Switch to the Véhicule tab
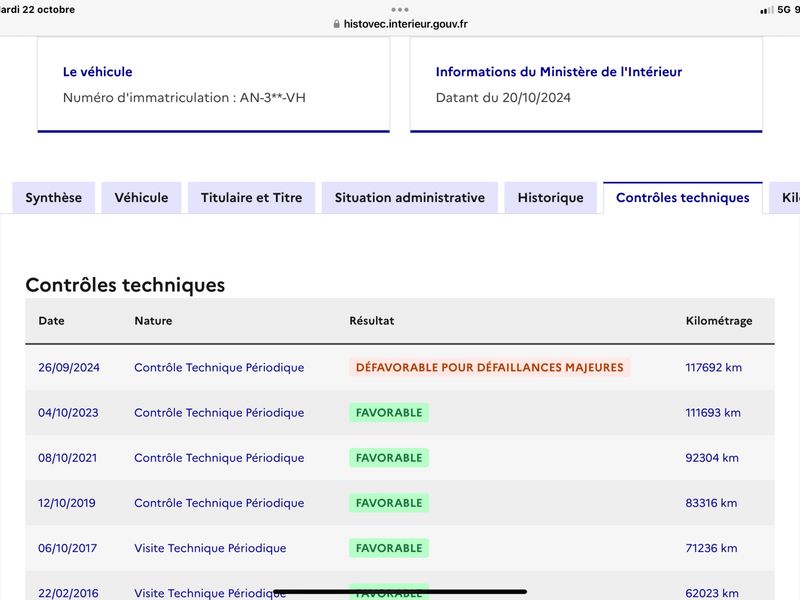 (141, 197)
